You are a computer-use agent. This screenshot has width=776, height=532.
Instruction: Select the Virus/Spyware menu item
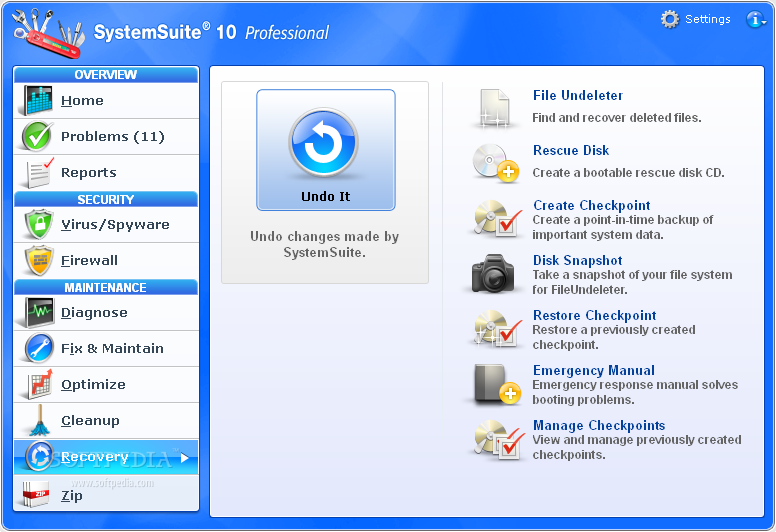(x=106, y=224)
